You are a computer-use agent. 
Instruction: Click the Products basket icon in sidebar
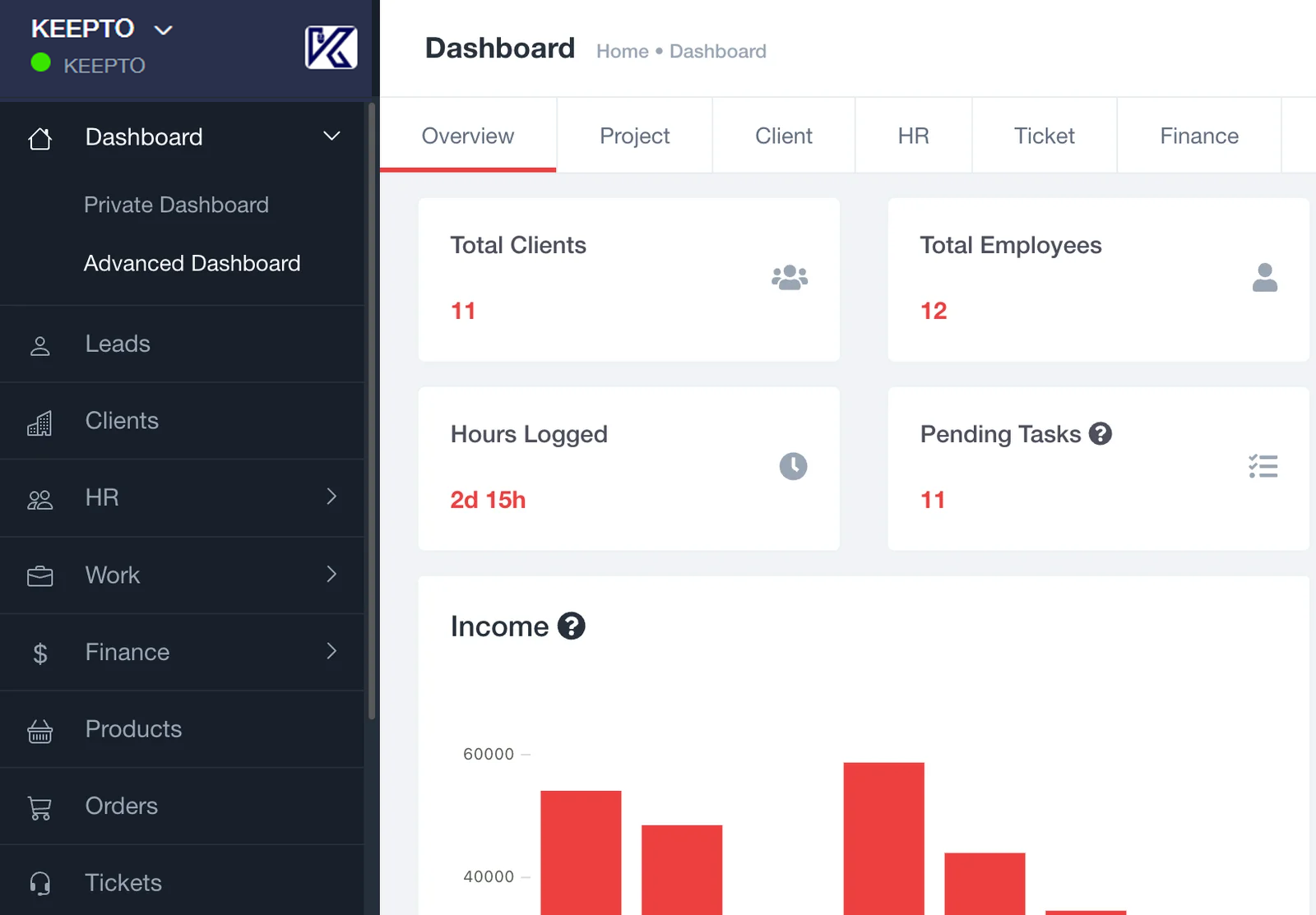coord(39,730)
